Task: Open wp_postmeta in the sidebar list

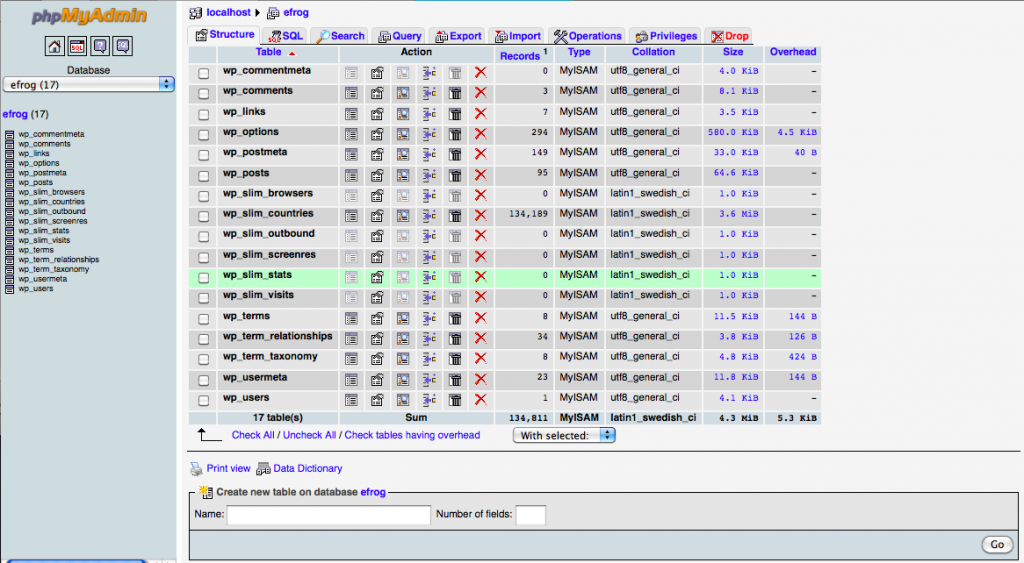Action: [x=42, y=173]
